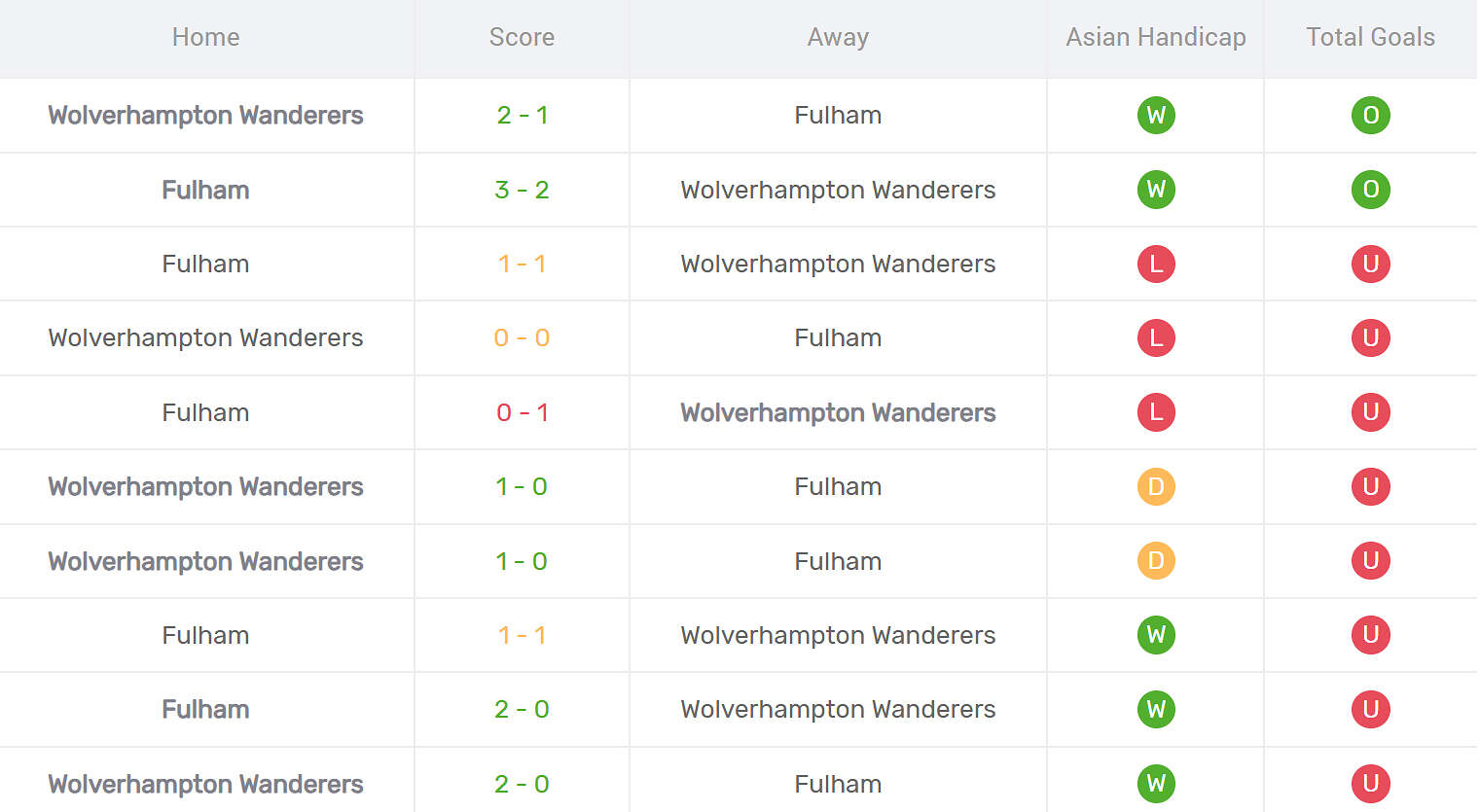The image size is (1480, 812).
Task: Click the red L badge in the 0-0 match row
Action: pyautogui.click(x=1156, y=337)
